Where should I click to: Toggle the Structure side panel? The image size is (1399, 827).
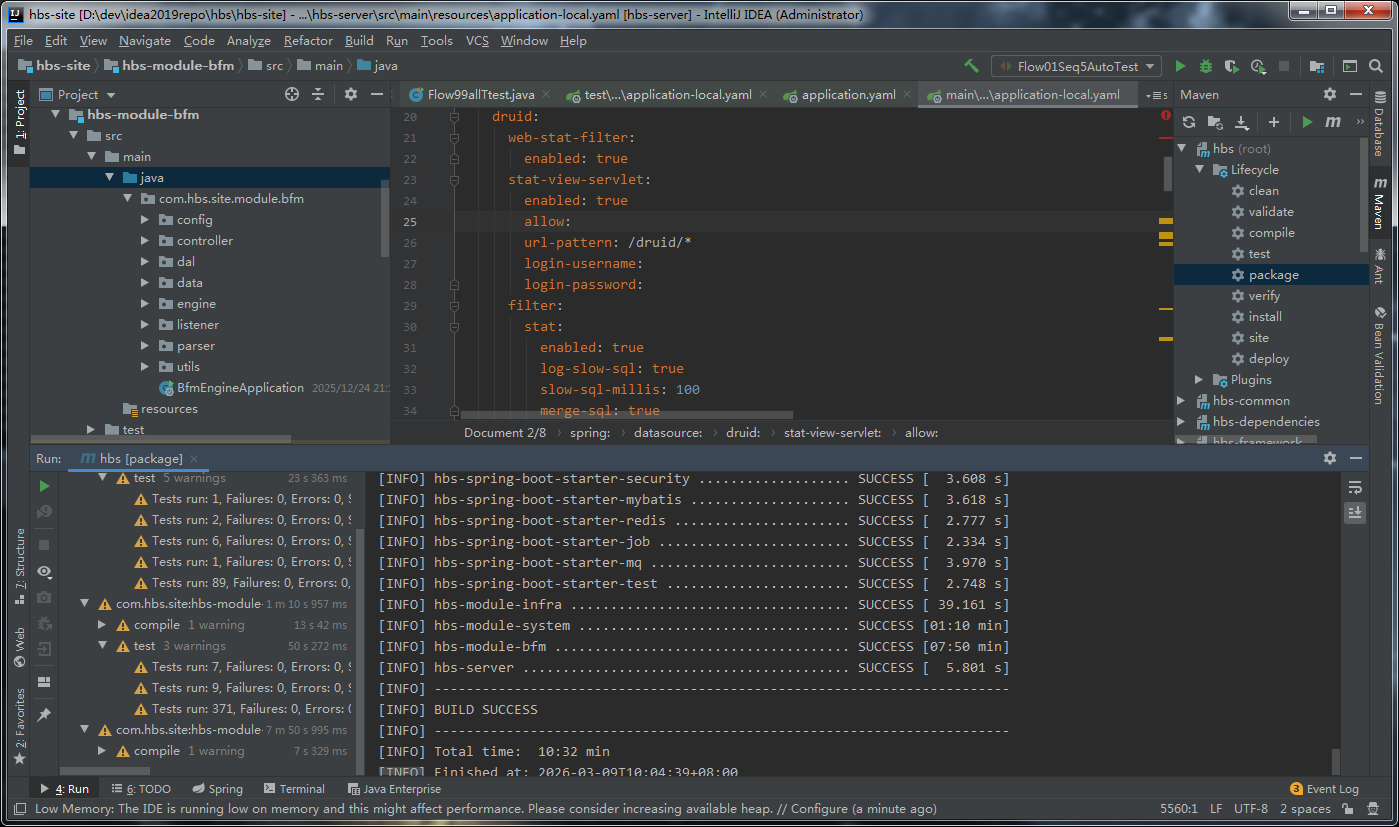(19, 566)
